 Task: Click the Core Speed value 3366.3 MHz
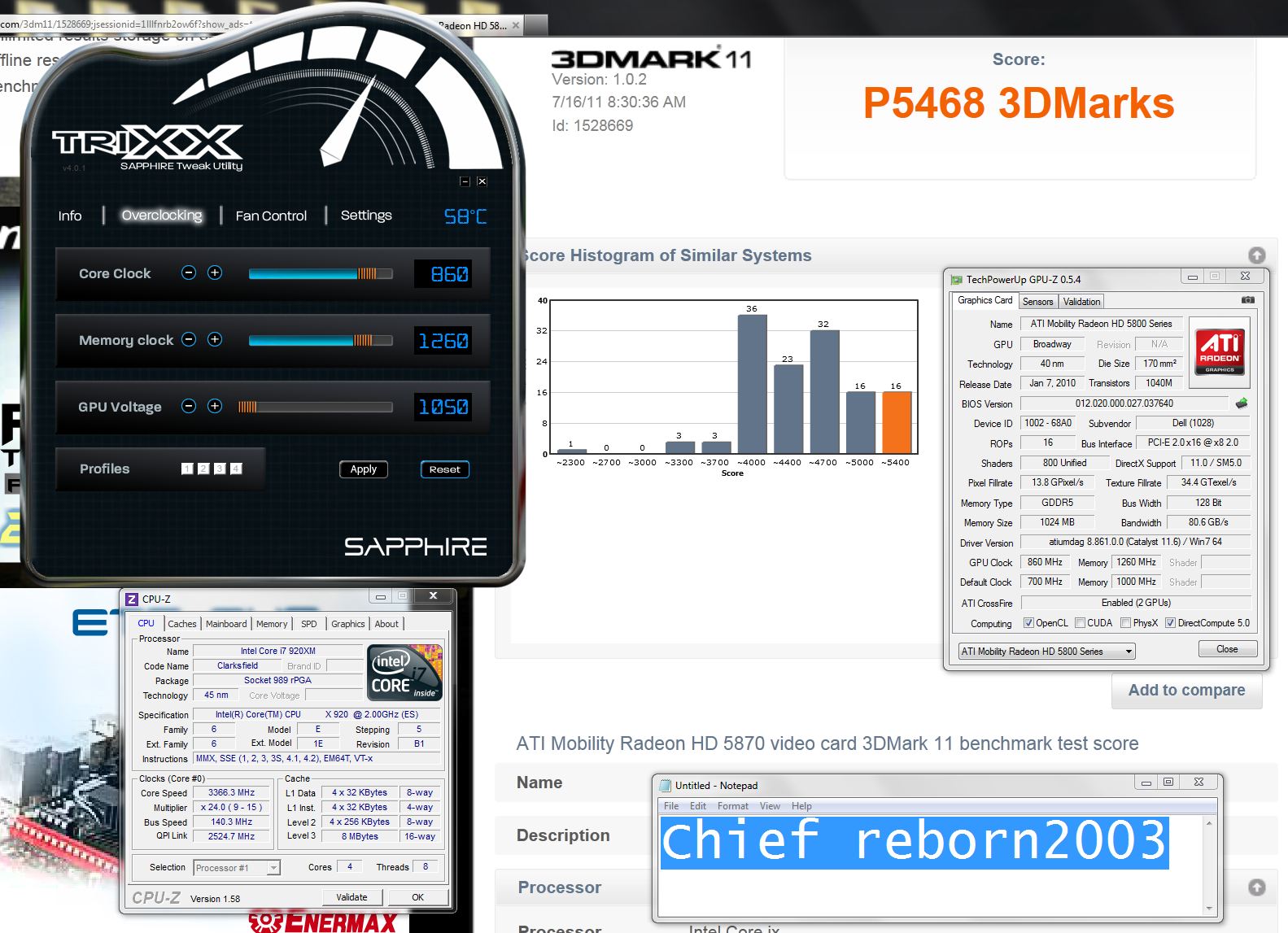point(231,792)
